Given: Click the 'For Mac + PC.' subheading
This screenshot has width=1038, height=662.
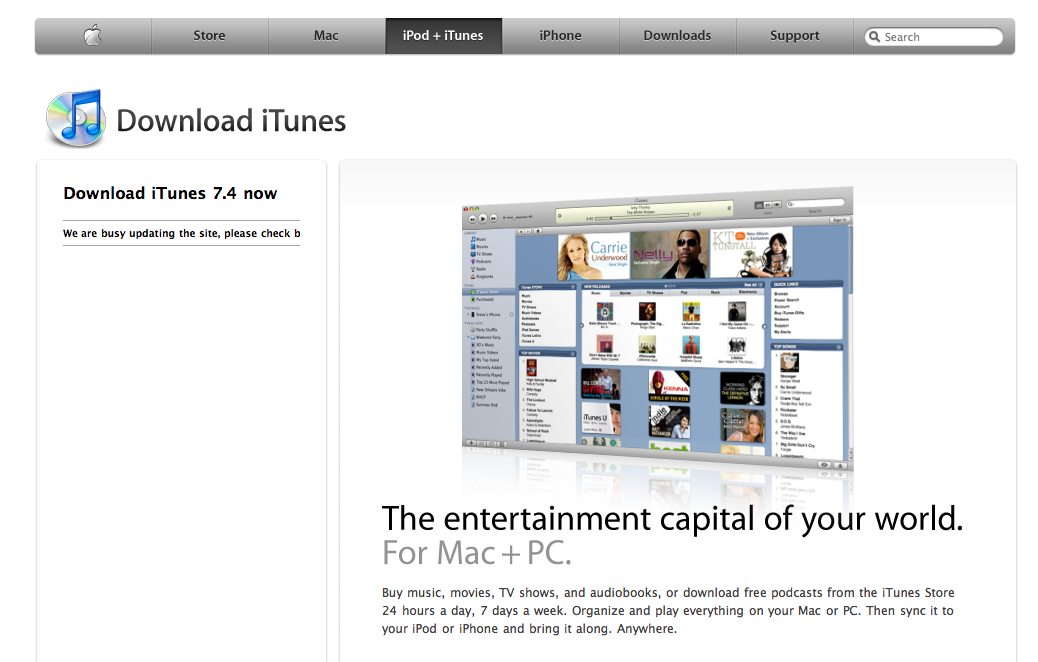Looking at the screenshot, I should coord(477,553).
